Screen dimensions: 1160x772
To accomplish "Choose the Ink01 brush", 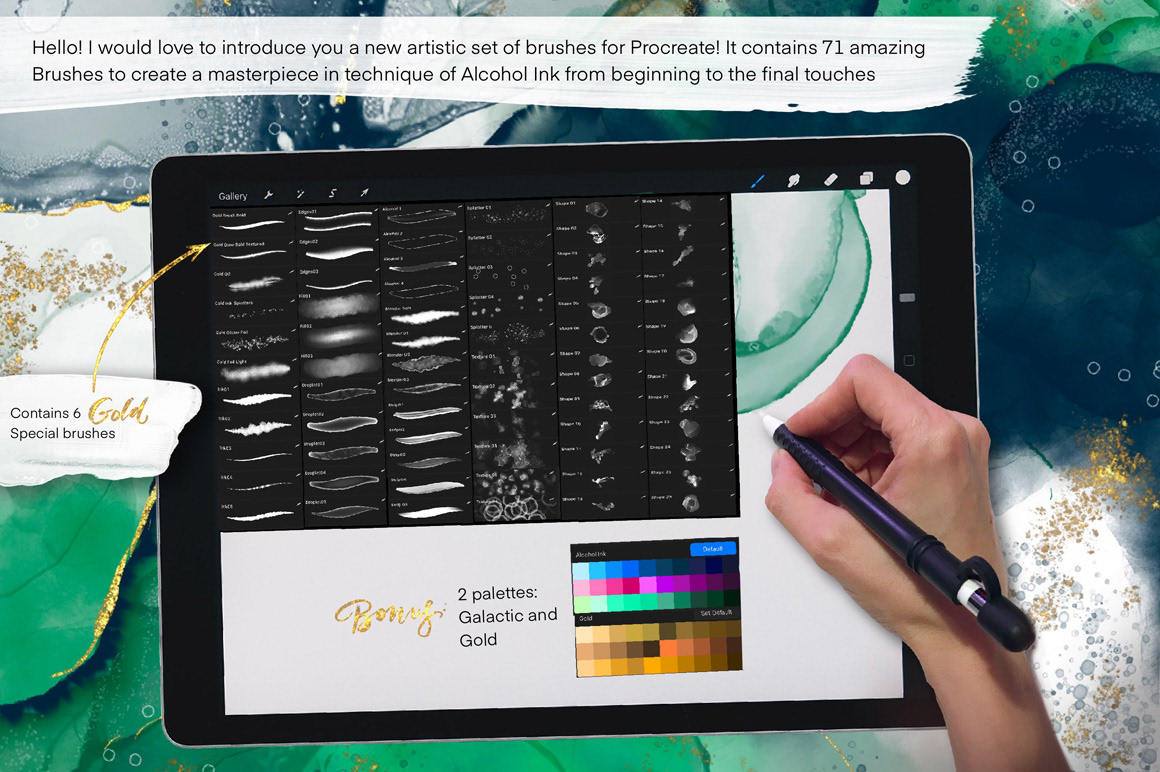I will (x=257, y=398).
